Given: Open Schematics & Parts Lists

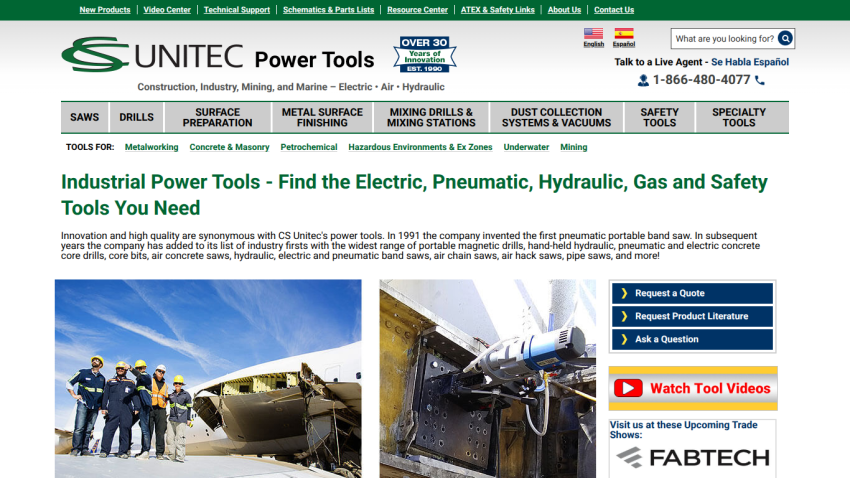Looking at the screenshot, I should [329, 10].
